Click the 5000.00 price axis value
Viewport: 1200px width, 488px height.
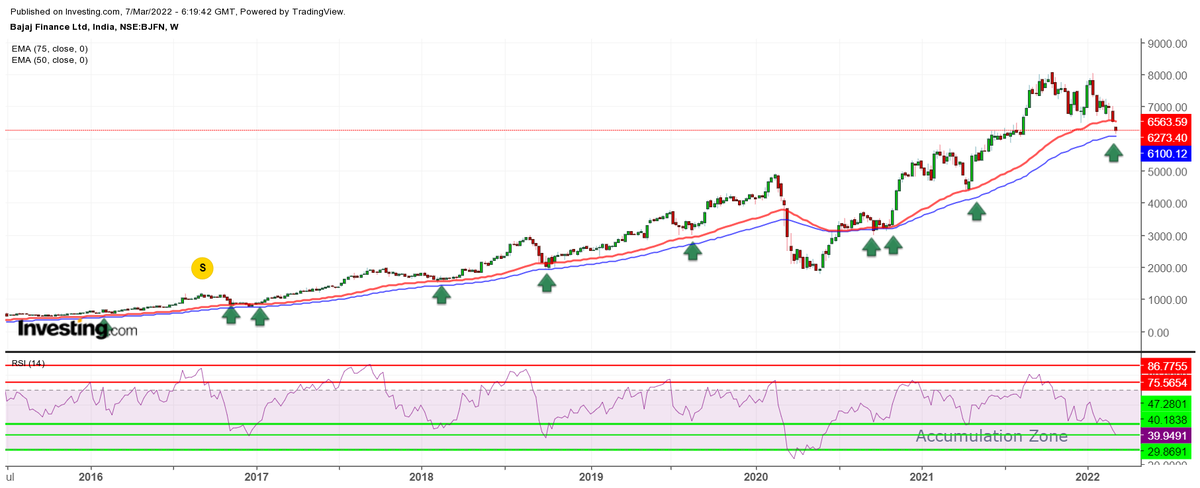point(1168,172)
